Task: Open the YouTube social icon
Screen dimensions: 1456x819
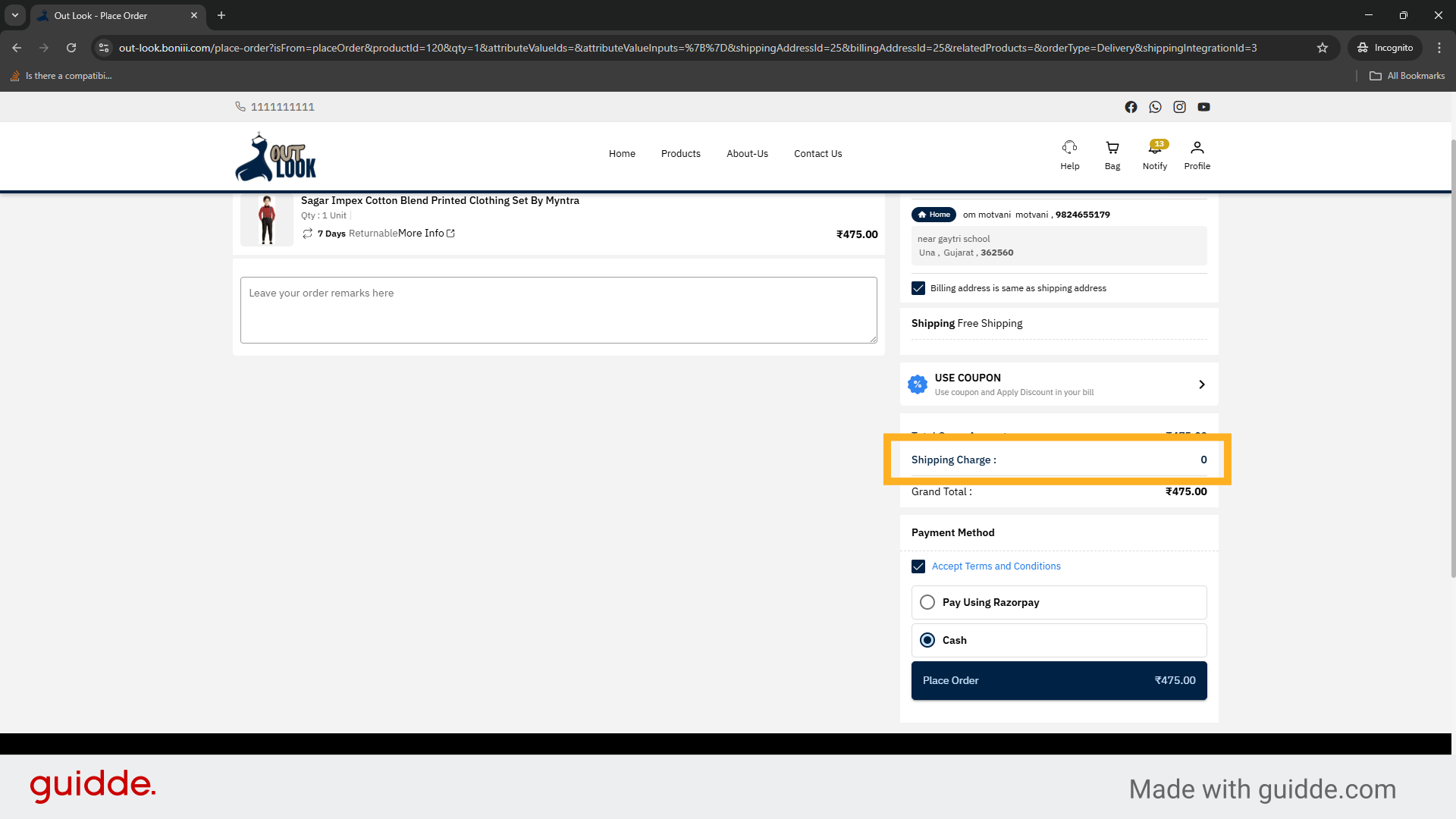Action: point(1203,107)
